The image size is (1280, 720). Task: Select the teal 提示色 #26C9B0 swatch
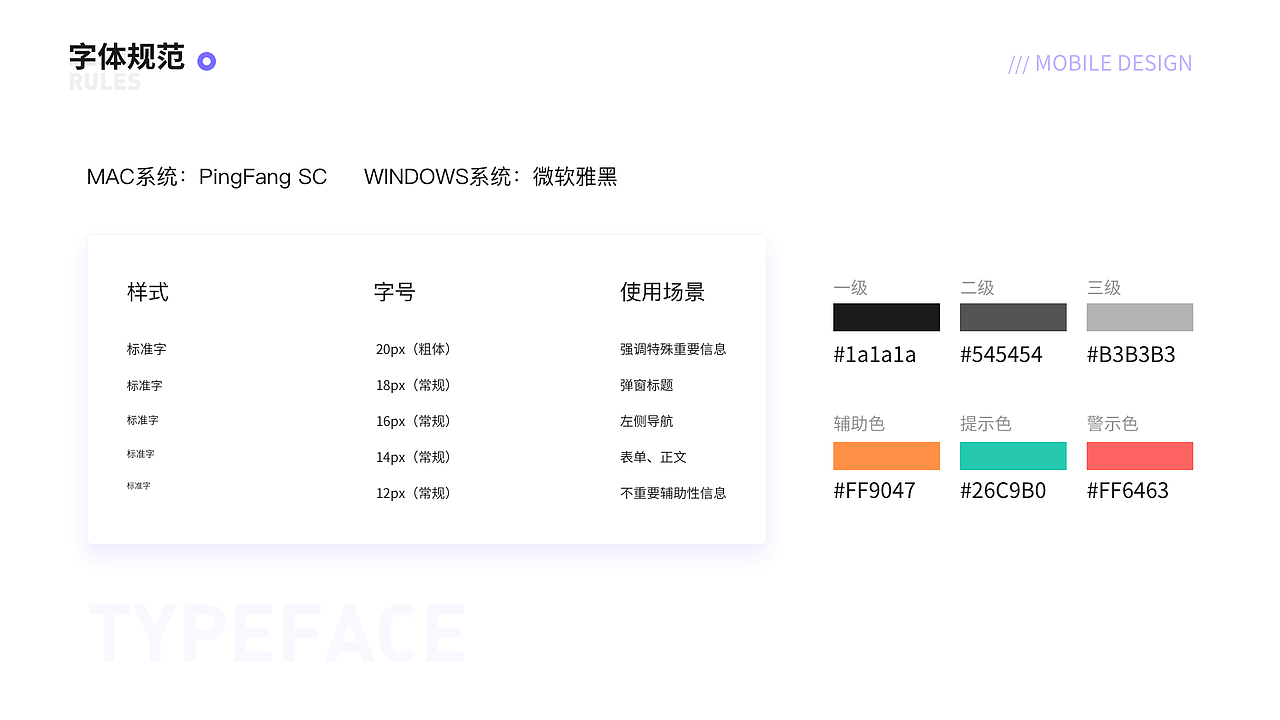(x=1013, y=455)
